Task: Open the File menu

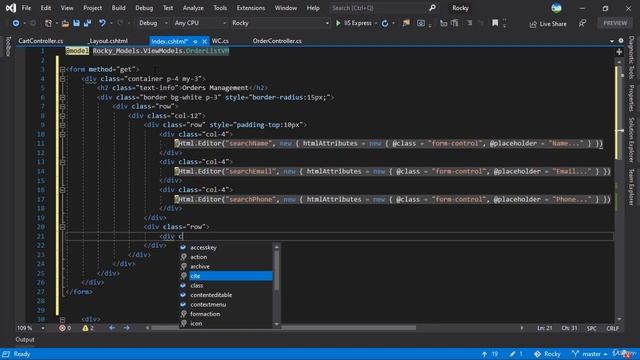Action: click(x=26, y=8)
